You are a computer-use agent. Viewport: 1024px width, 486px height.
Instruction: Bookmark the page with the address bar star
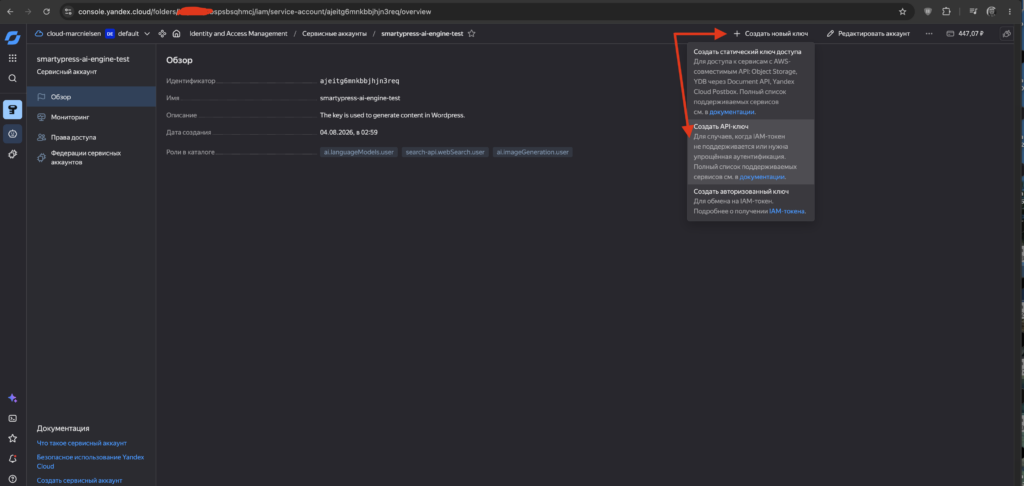[903, 11]
